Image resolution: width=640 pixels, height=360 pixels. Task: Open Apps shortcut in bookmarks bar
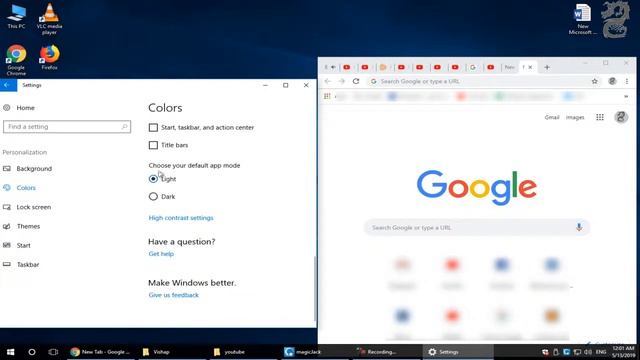tap(327, 96)
